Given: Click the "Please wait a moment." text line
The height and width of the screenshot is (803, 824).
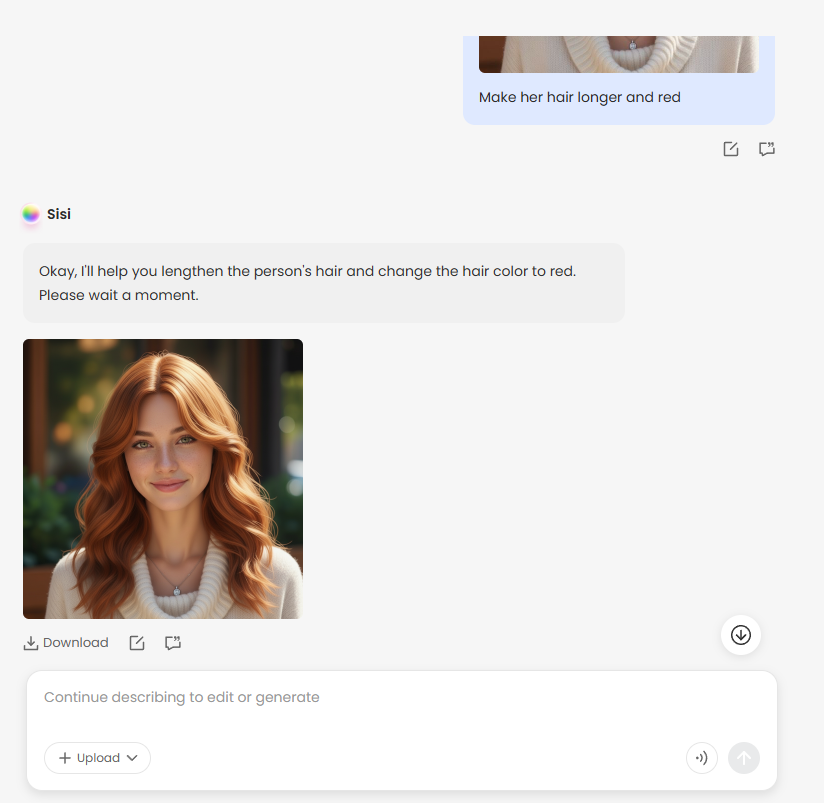Looking at the screenshot, I should tap(119, 295).
